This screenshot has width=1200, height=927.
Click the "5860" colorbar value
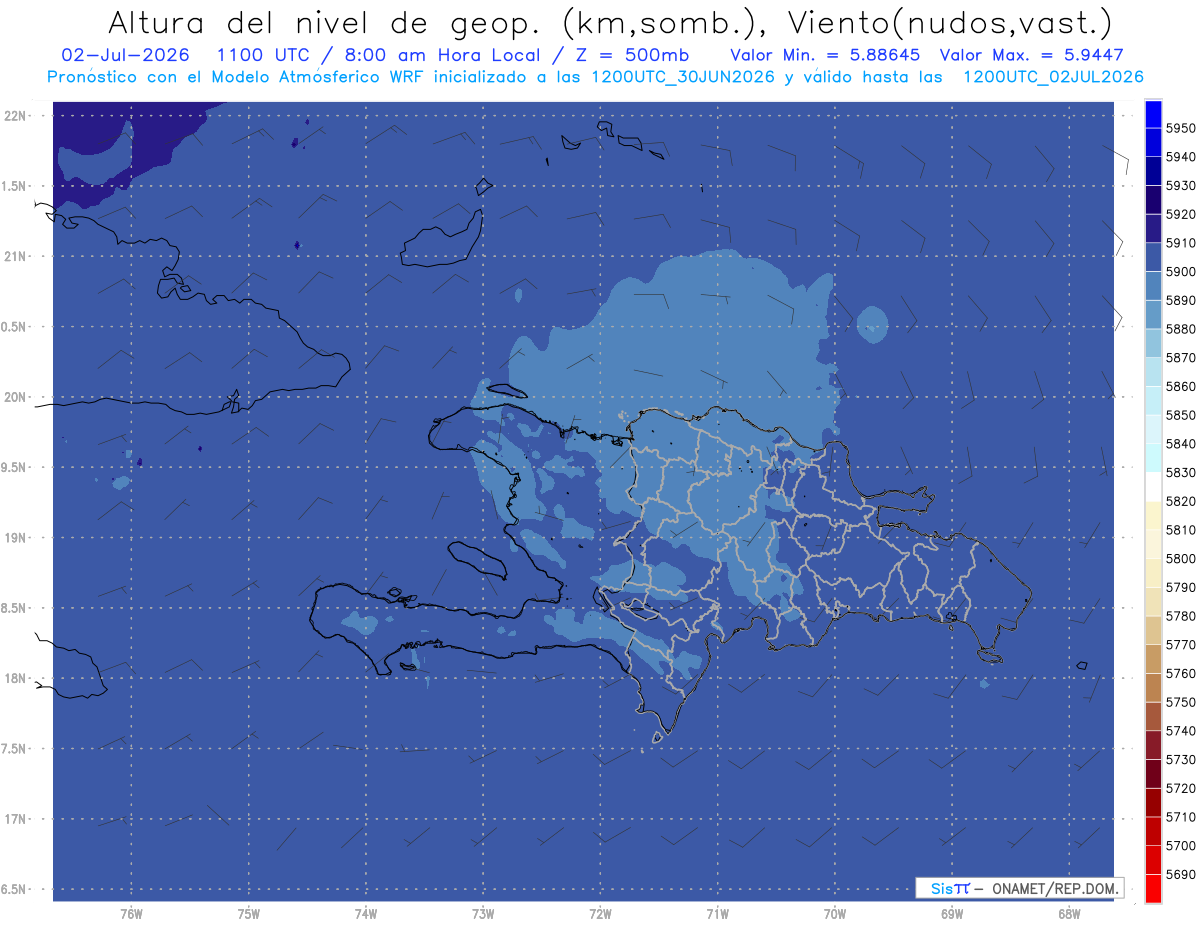(x=1180, y=386)
